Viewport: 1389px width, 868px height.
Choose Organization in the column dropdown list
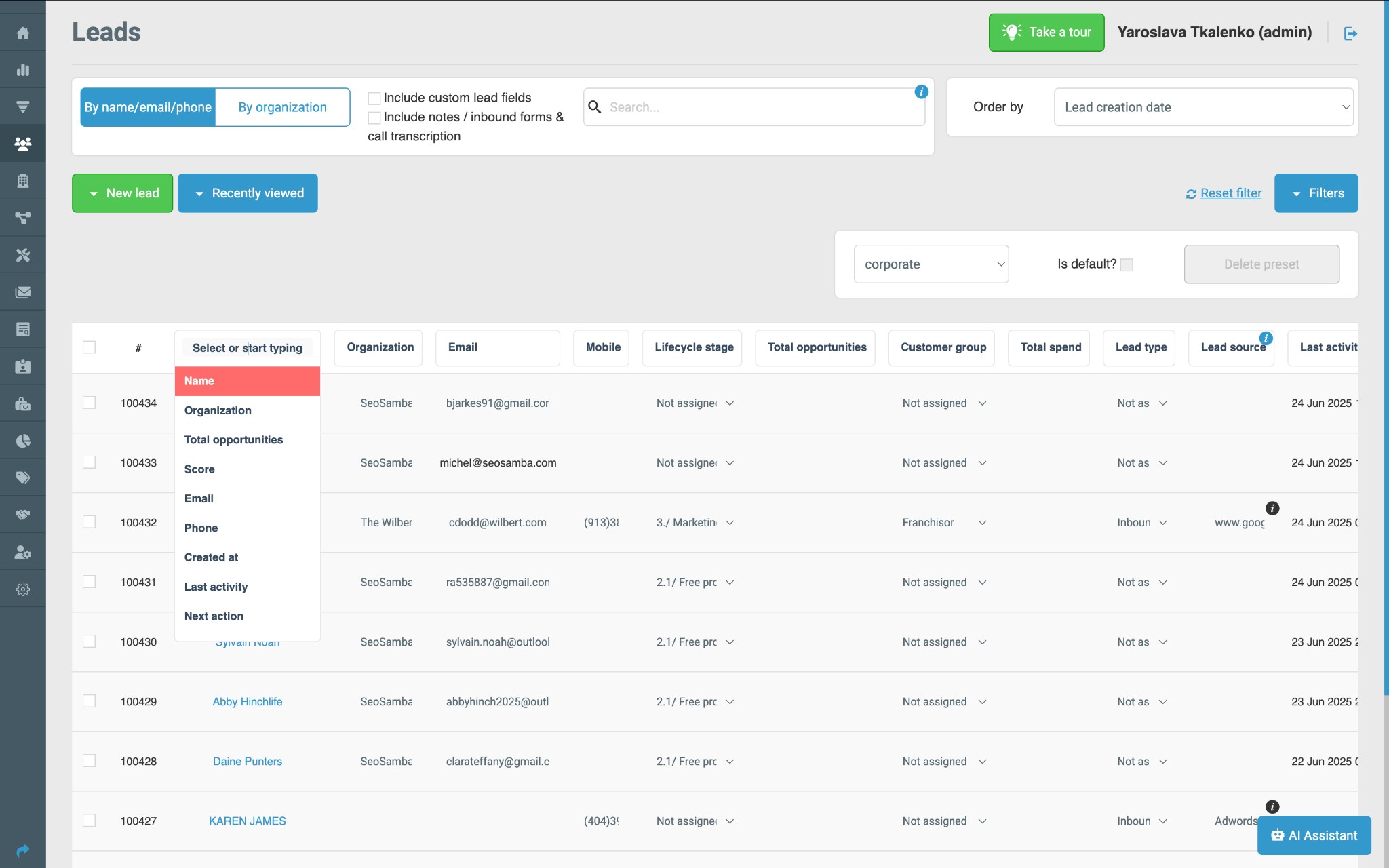point(248,410)
